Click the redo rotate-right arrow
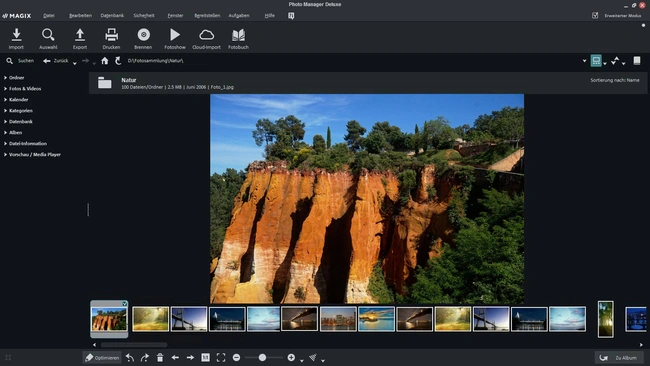The height and width of the screenshot is (366, 650). pyautogui.click(x=145, y=357)
